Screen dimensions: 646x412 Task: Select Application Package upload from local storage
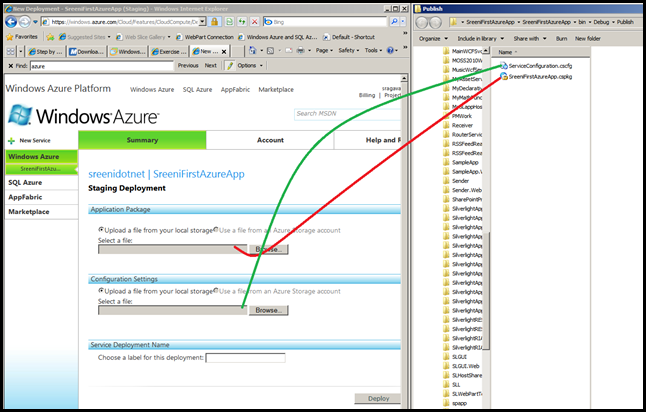[x=101, y=229]
